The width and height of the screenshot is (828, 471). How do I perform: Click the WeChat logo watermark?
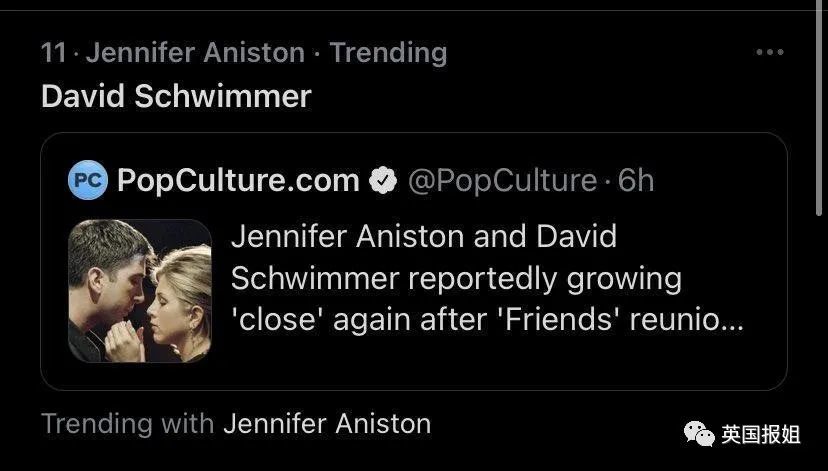coord(699,434)
